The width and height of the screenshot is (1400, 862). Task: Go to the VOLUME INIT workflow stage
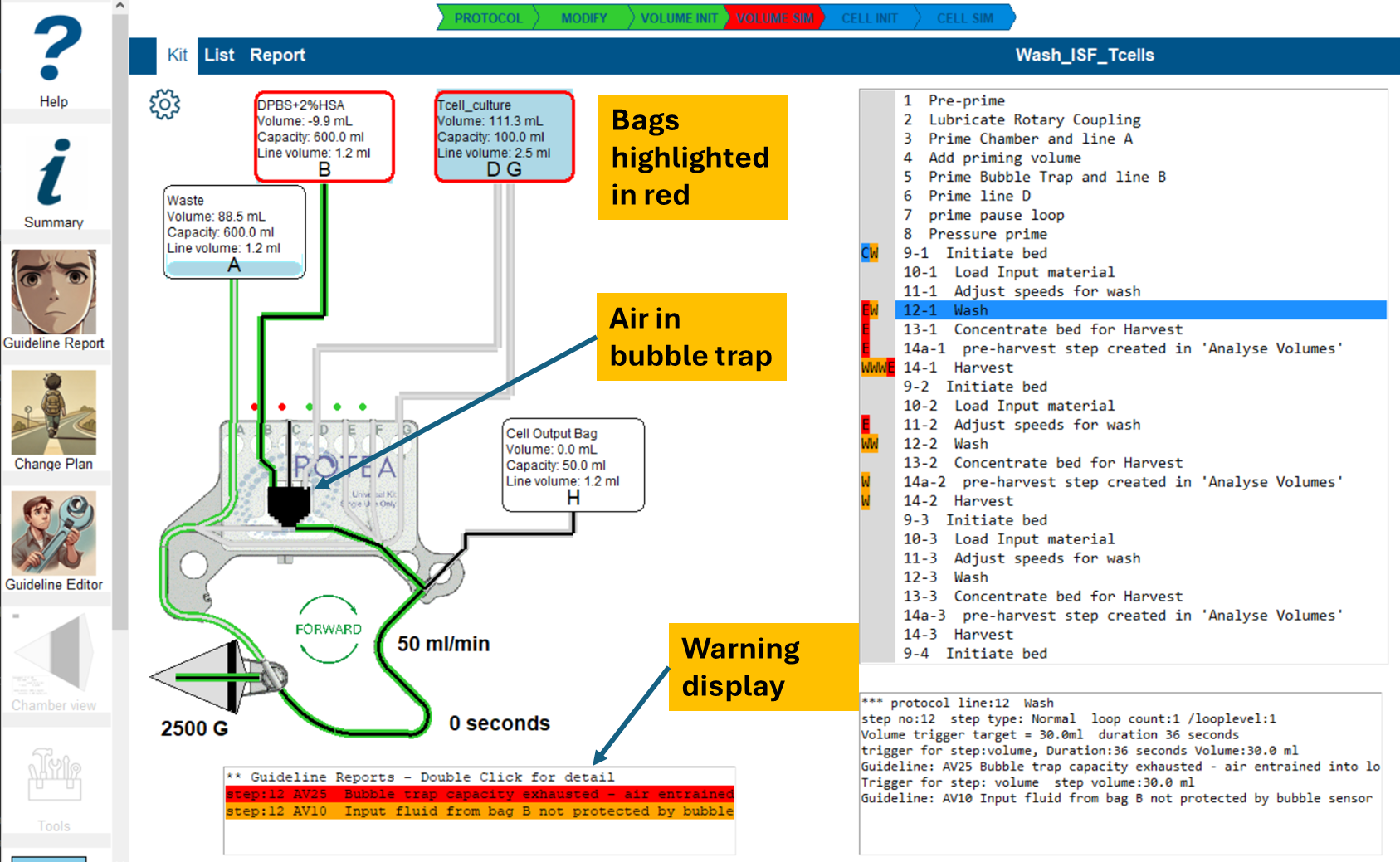(678, 18)
